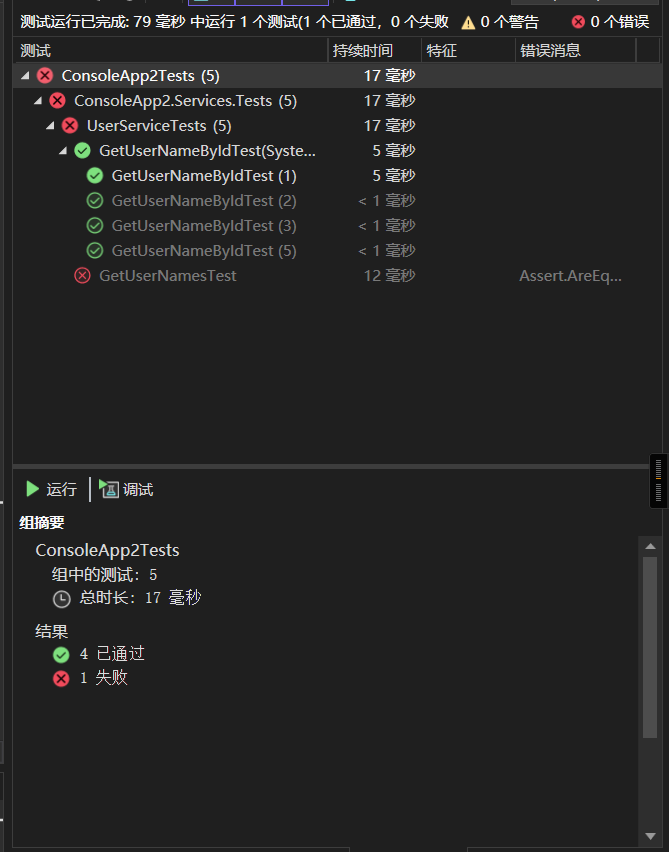Click the green run triangle icon

coord(32,489)
